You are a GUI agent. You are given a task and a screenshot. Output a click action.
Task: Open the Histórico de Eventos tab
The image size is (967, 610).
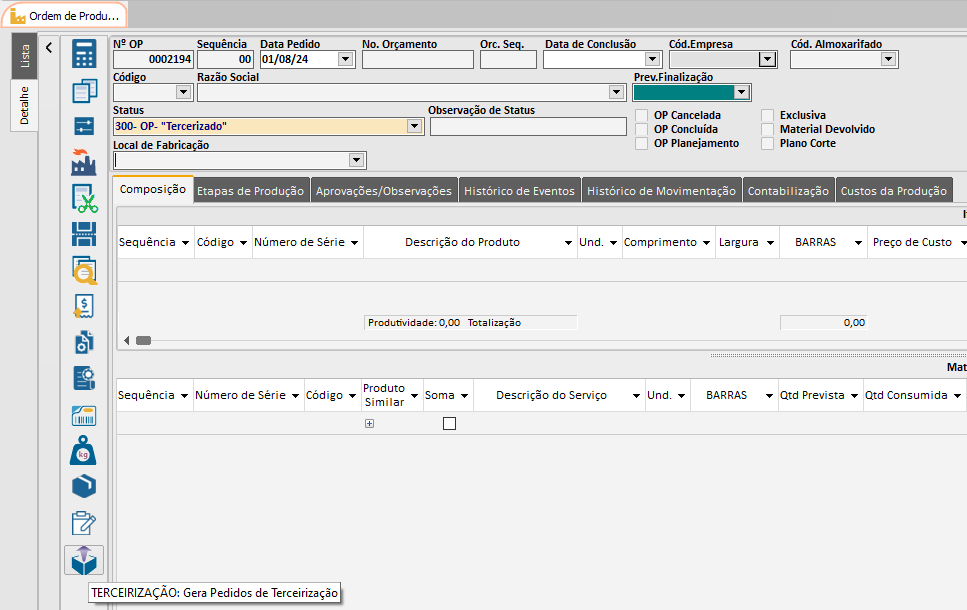coord(519,191)
